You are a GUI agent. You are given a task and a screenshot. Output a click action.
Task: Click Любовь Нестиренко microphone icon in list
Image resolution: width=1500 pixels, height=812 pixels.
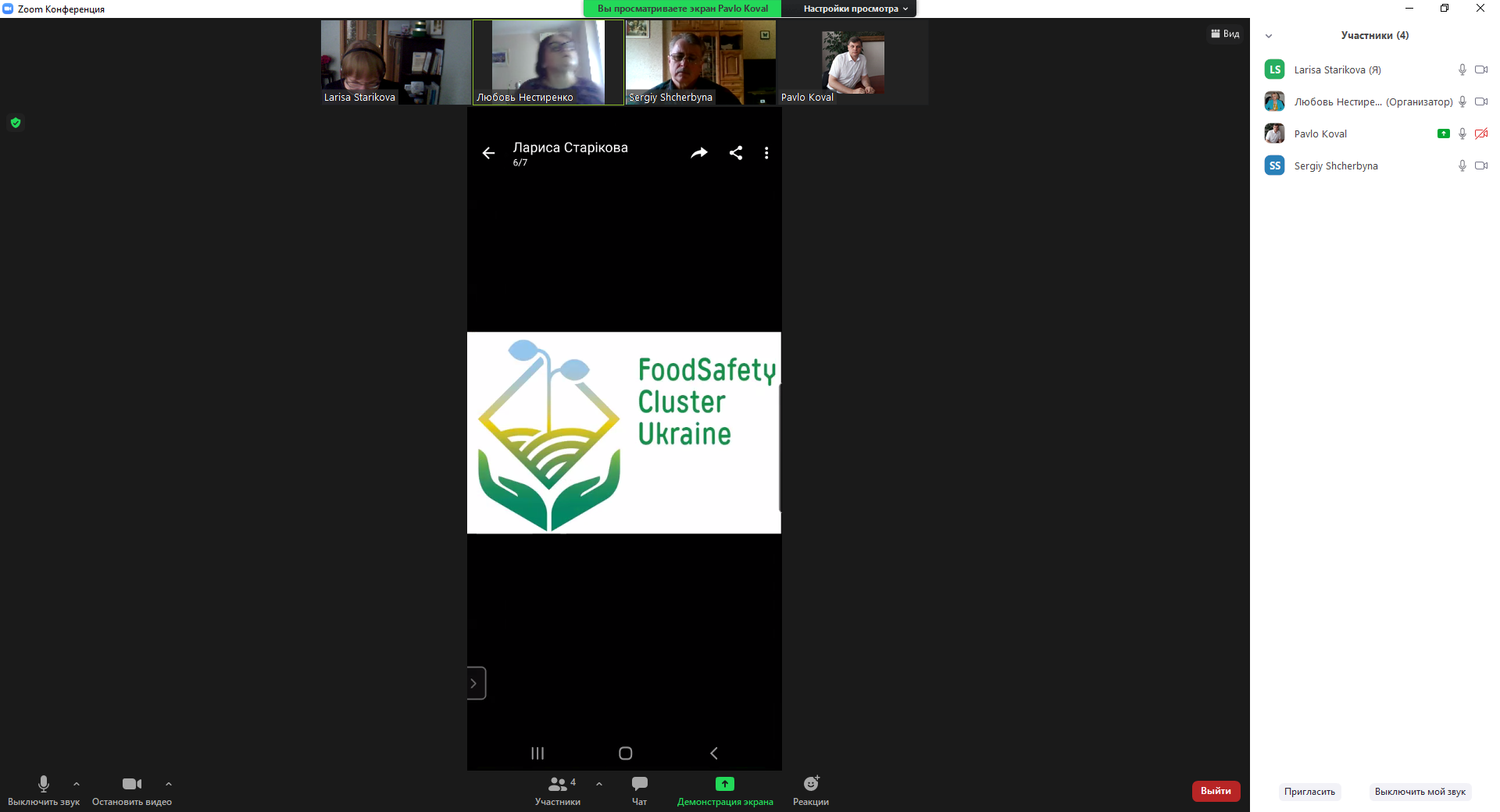(1462, 101)
